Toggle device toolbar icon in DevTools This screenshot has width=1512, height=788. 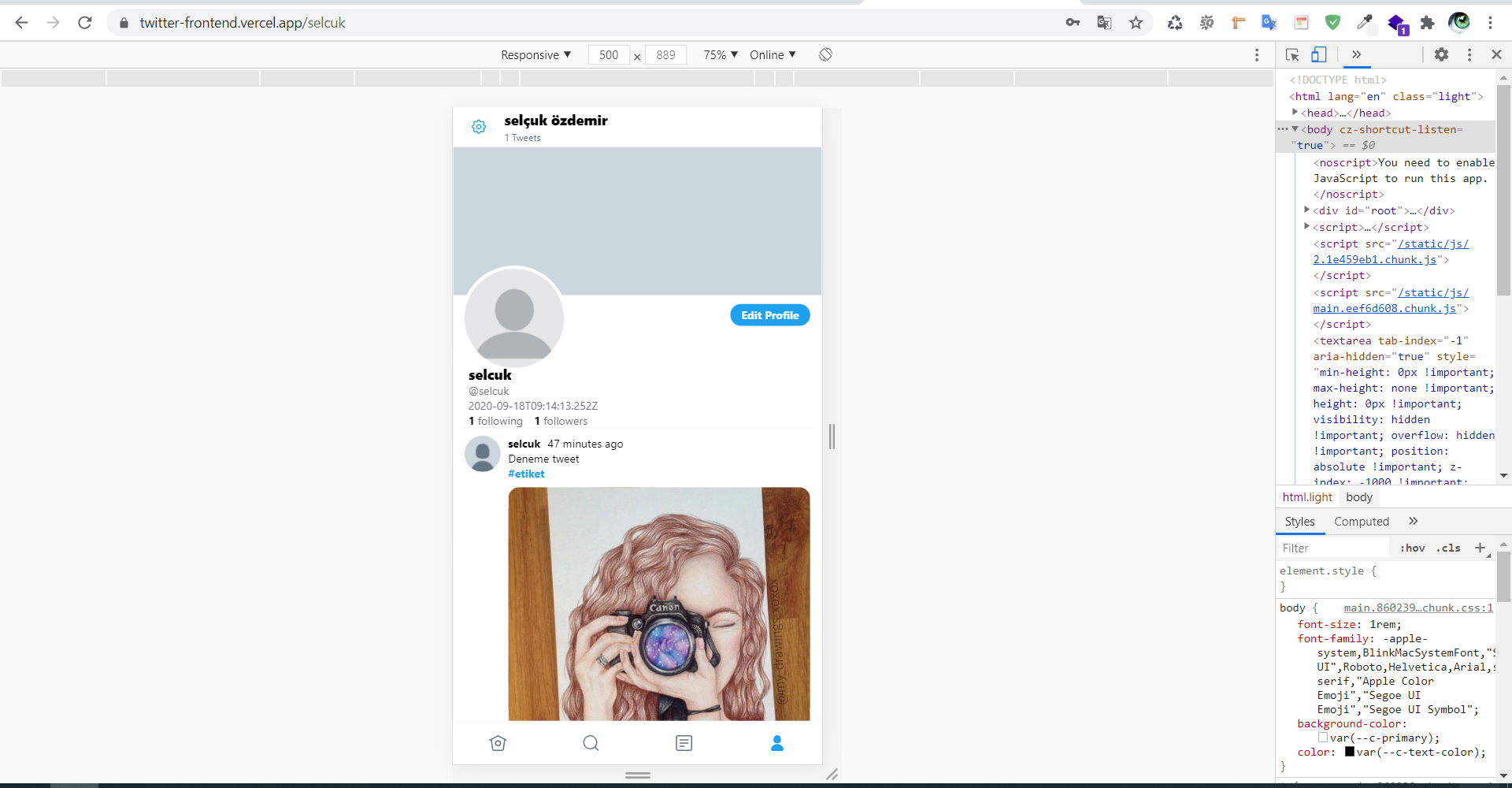click(x=1319, y=54)
